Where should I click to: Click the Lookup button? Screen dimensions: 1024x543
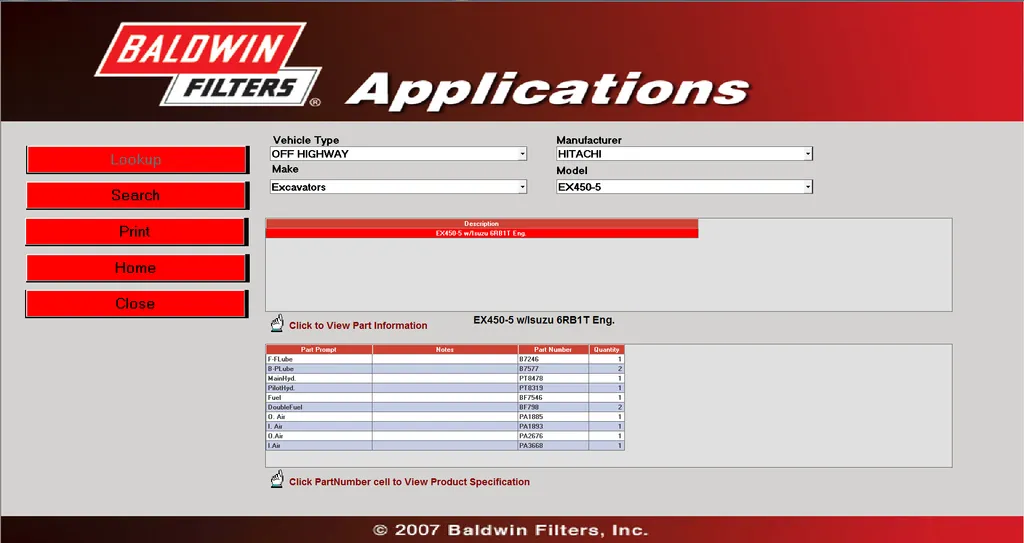(x=136, y=160)
